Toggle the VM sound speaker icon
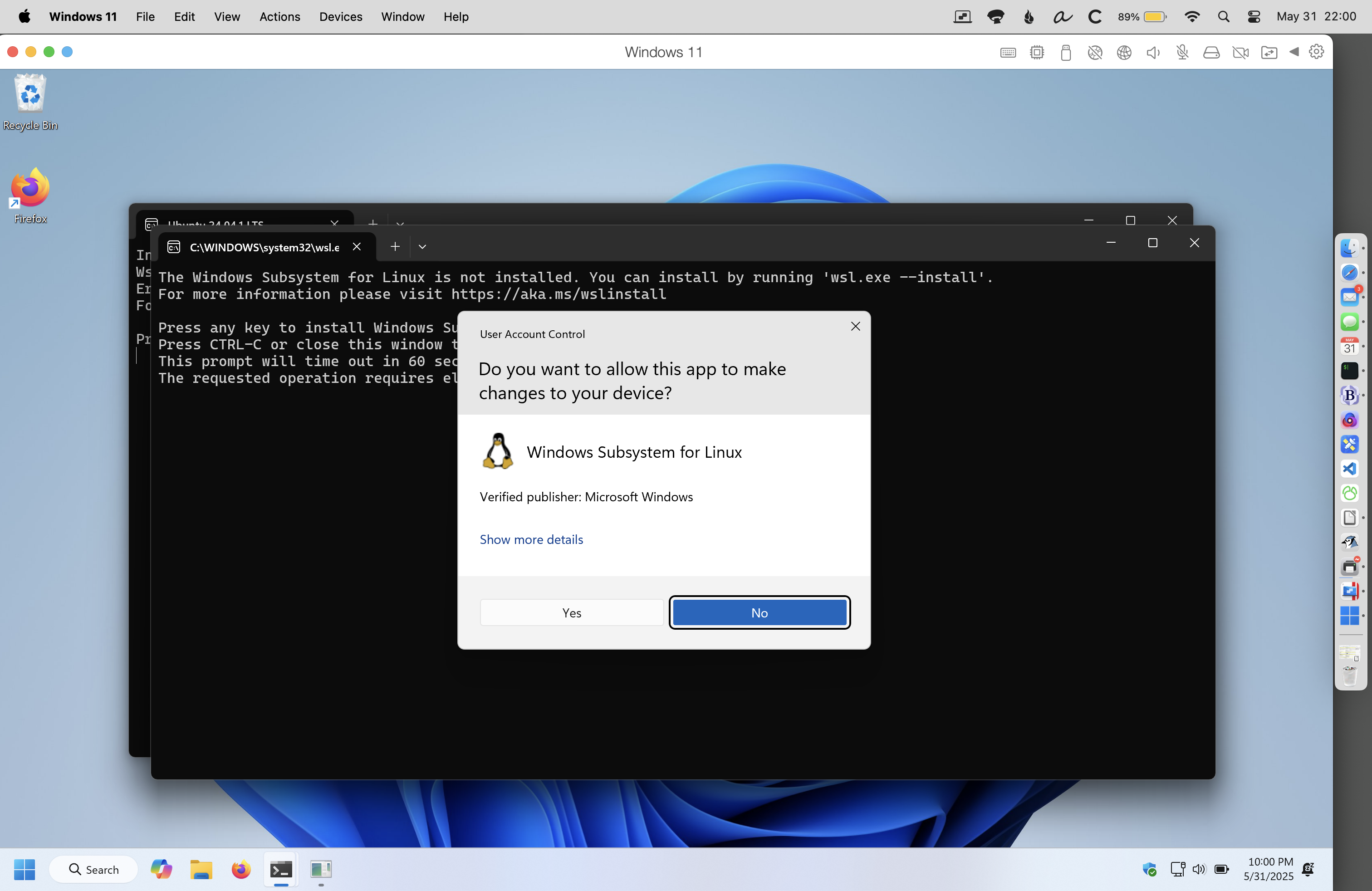The image size is (1372, 891). pyautogui.click(x=1153, y=53)
